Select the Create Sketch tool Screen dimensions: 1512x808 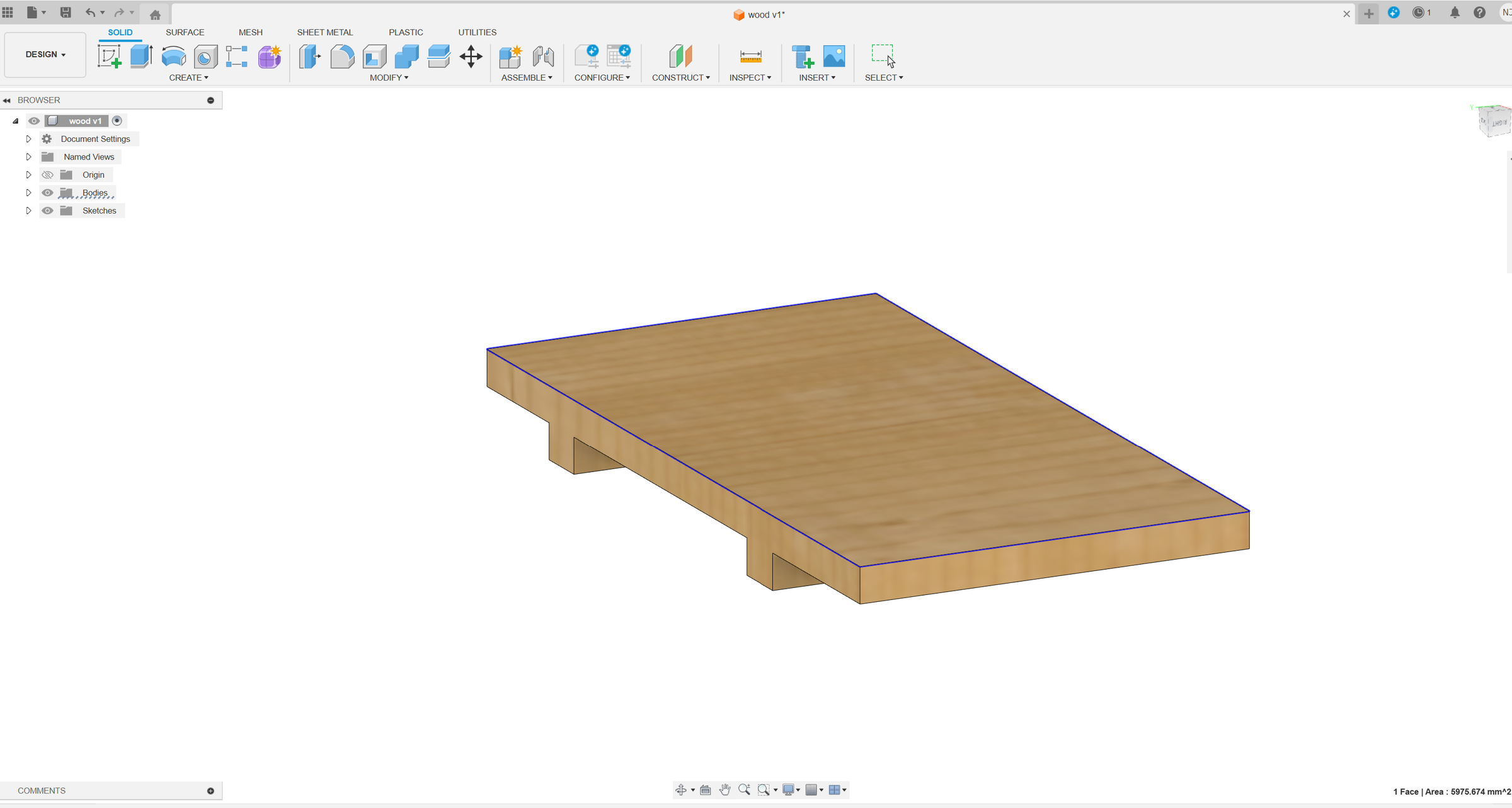click(110, 57)
